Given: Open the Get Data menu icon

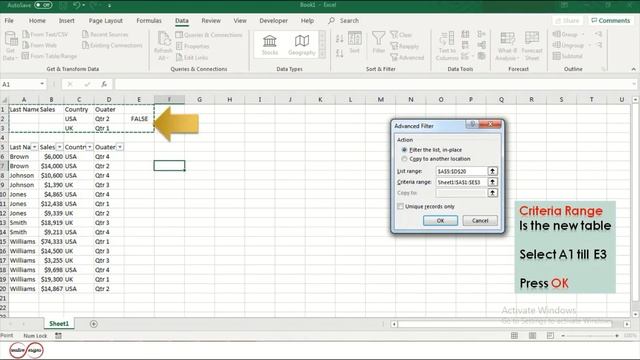Looking at the screenshot, I should (11, 46).
